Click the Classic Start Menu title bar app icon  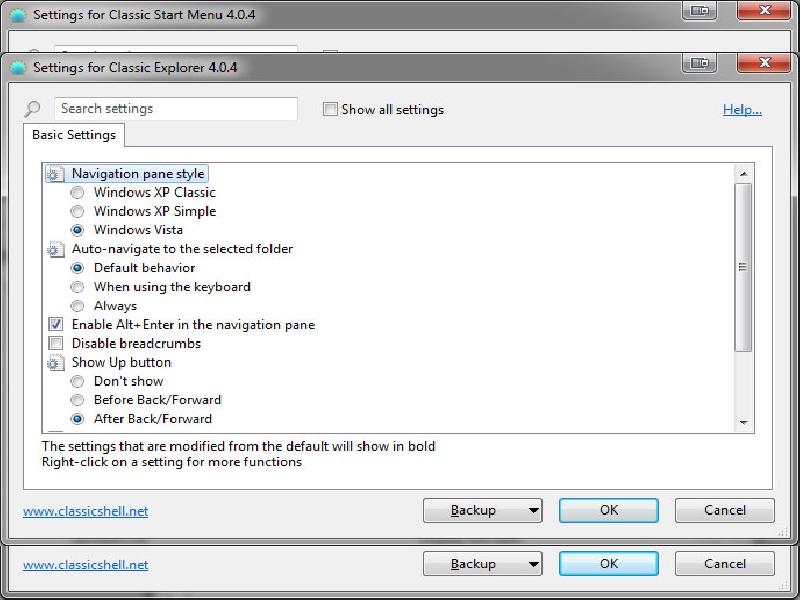coord(18,15)
